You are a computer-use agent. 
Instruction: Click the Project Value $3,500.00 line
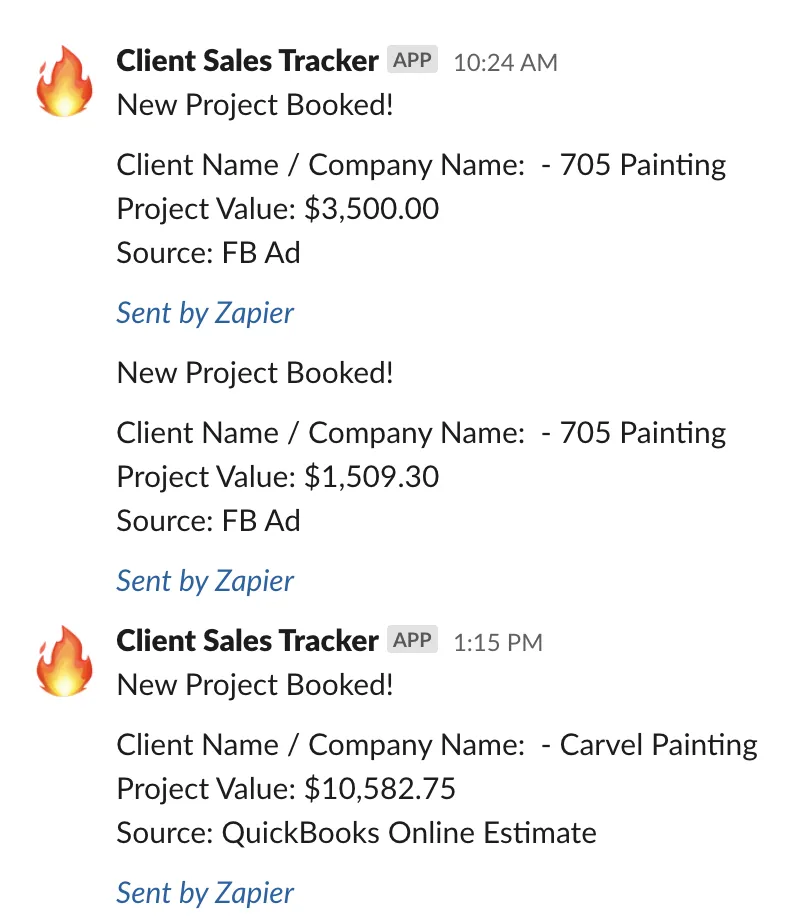(278, 209)
